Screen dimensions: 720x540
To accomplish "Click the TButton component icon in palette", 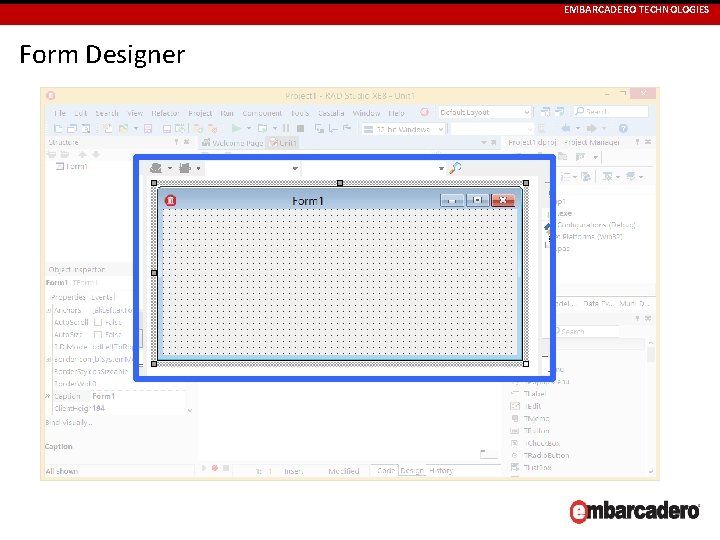I will (515, 431).
